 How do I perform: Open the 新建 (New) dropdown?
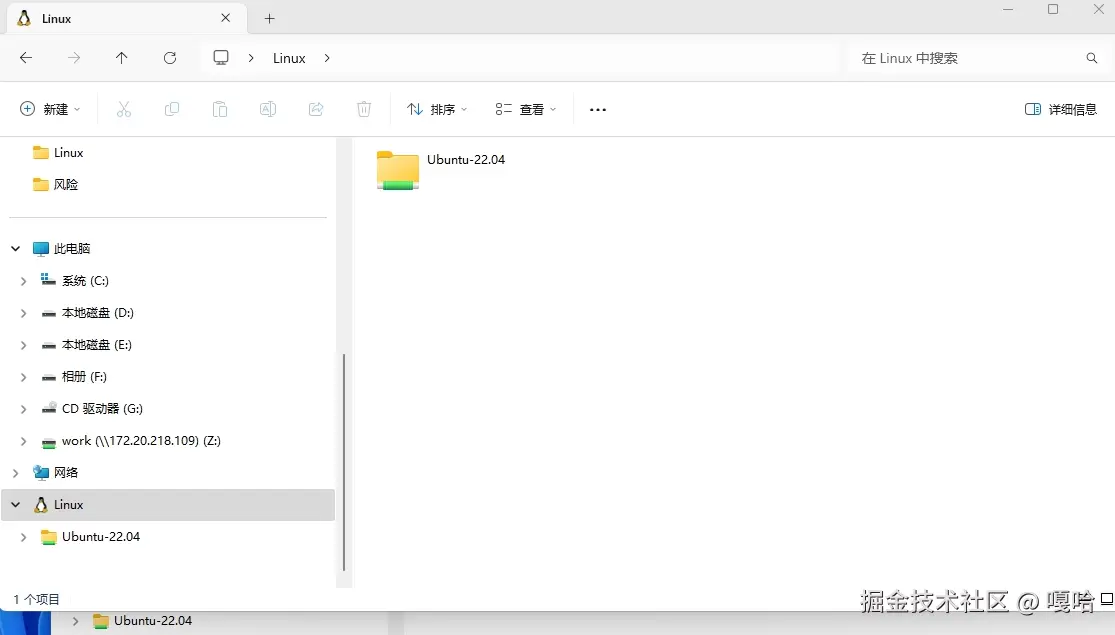(x=50, y=109)
